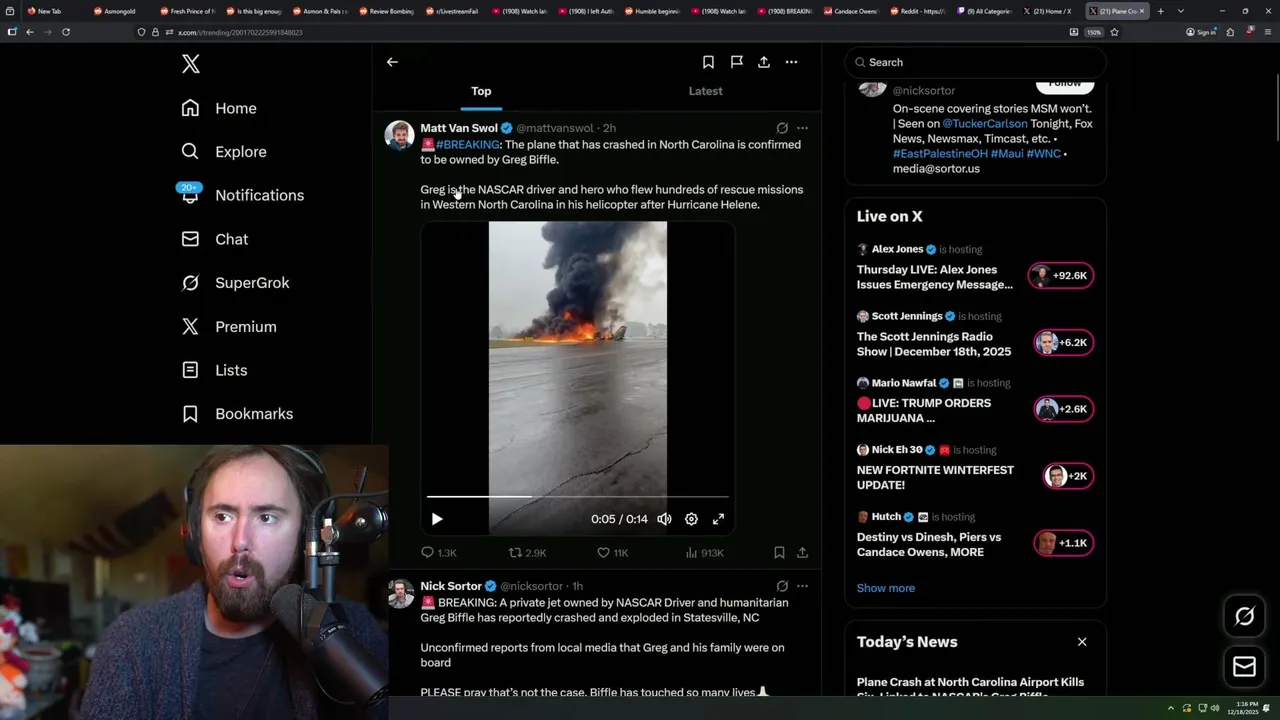Open the Alex Jones live broadcast
The image size is (1280, 720).
coord(935,277)
